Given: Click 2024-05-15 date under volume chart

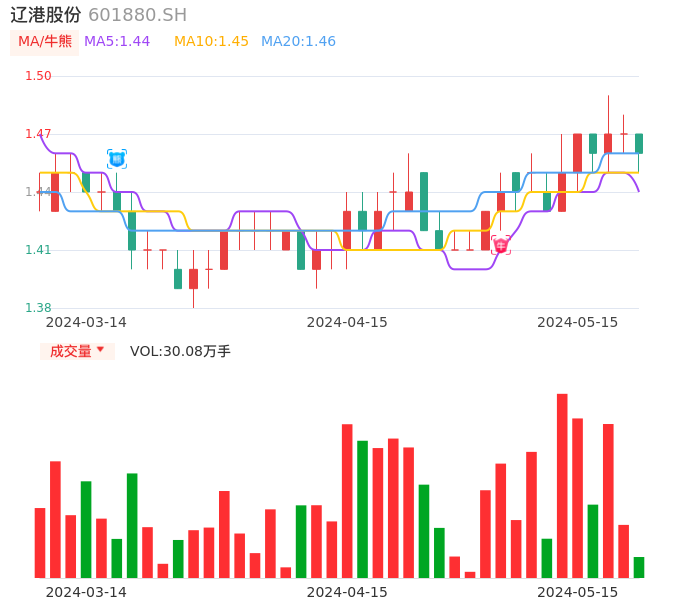Looking at the screenshot, I should pos(578,592).
